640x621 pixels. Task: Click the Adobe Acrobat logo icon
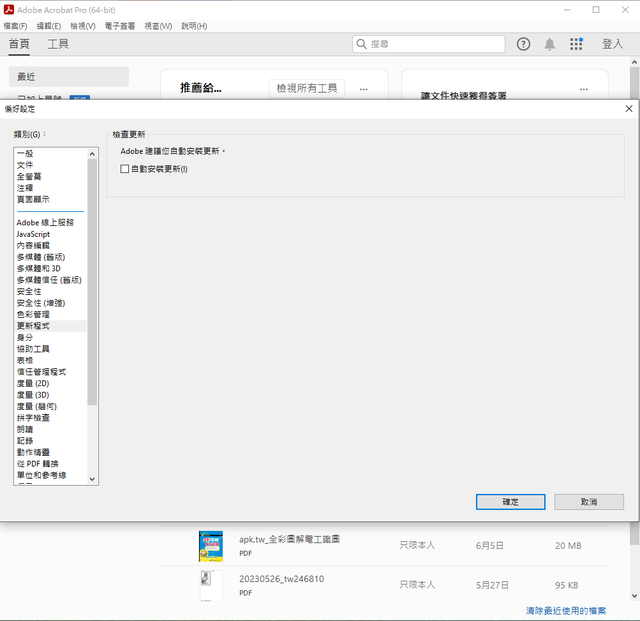coord(9,9)
